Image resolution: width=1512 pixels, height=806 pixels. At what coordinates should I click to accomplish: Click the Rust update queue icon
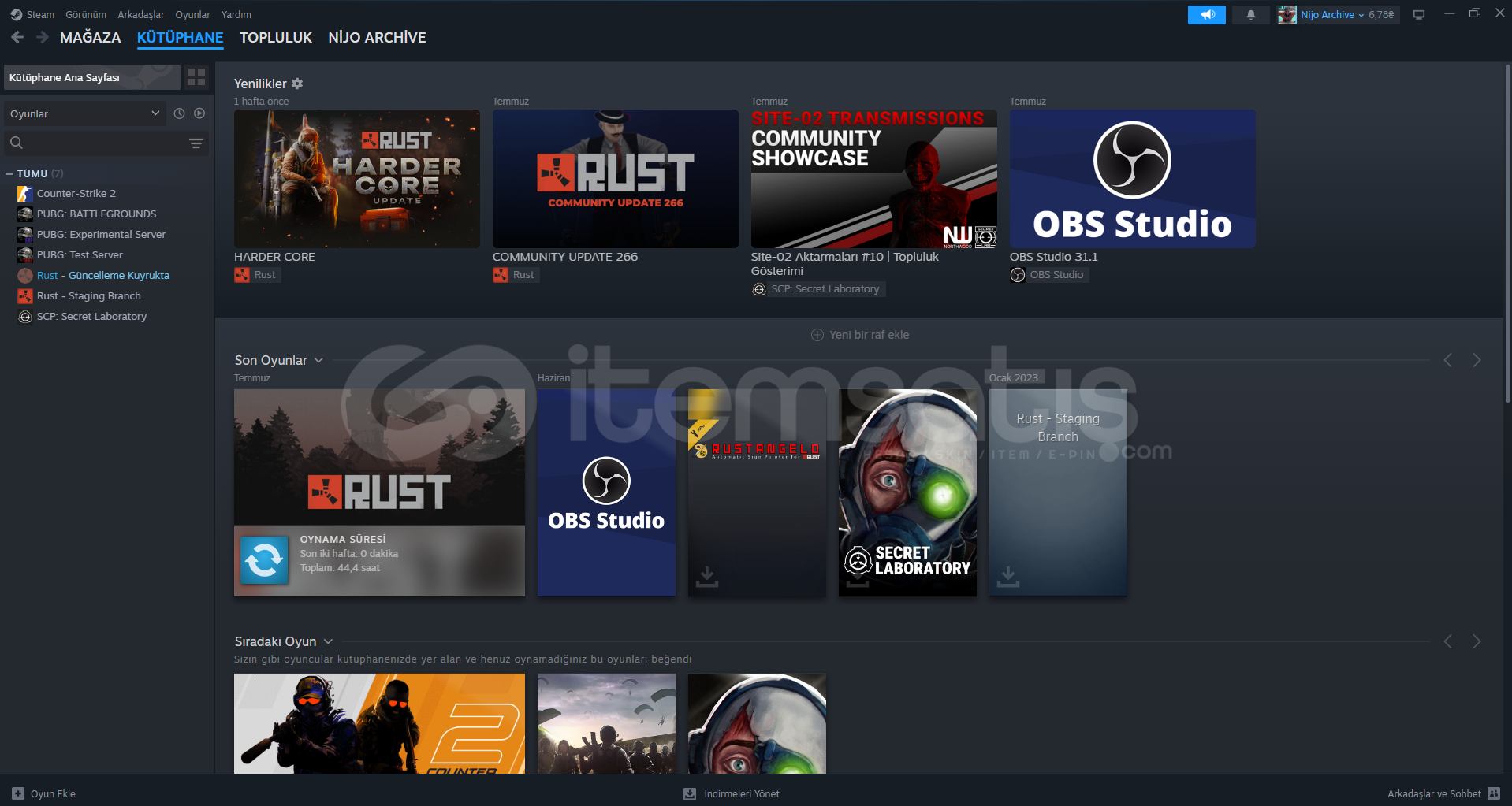(x=25, y=275)
